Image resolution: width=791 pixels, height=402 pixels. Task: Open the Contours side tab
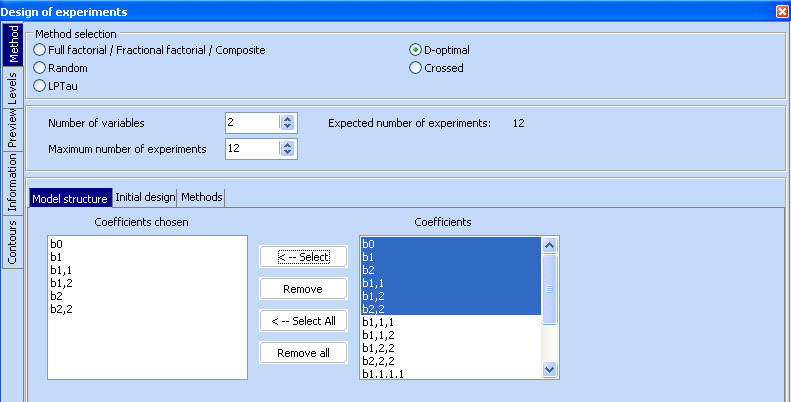[12, 243]
